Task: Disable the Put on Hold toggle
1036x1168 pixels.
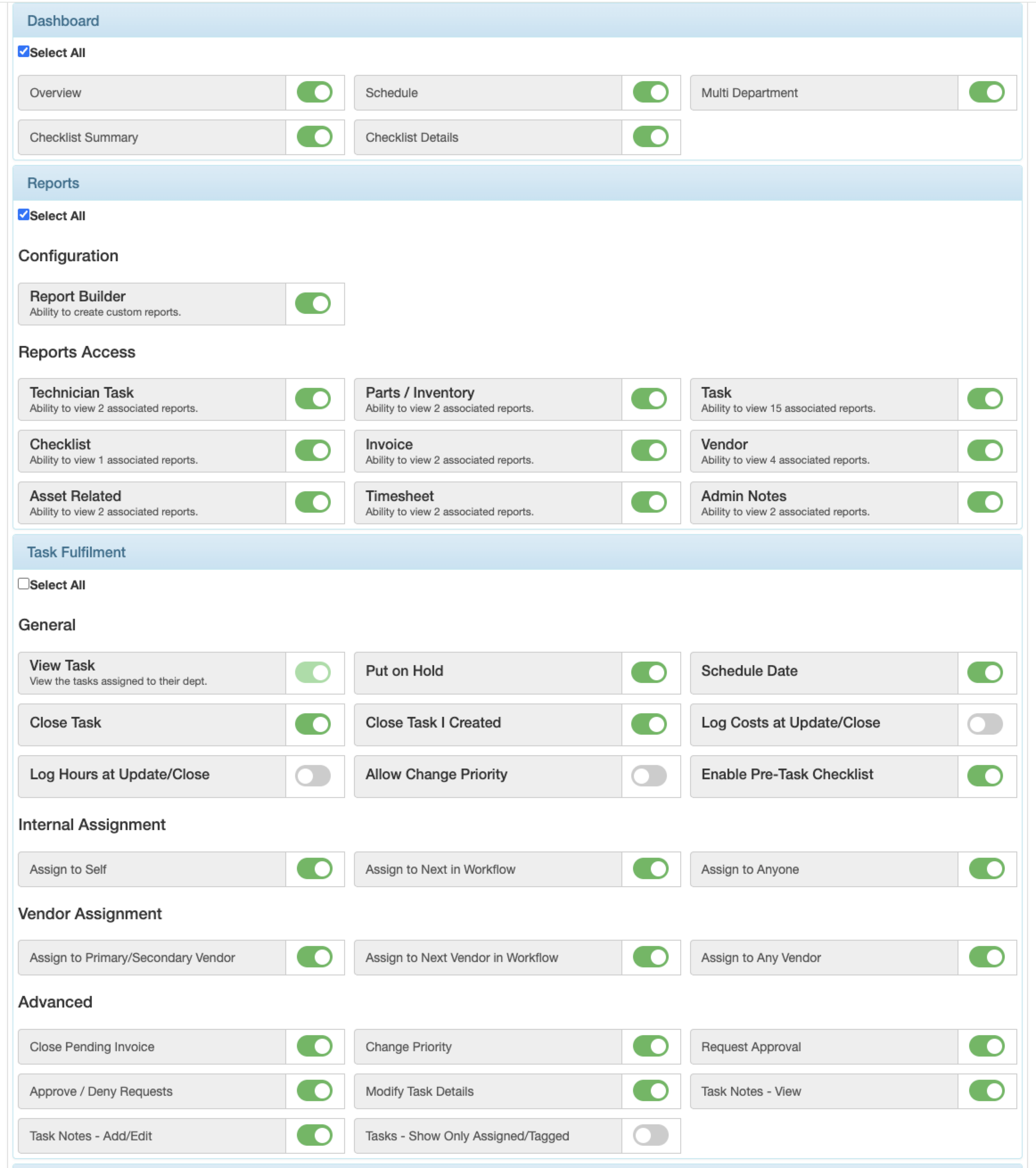Action: (649, 672)
